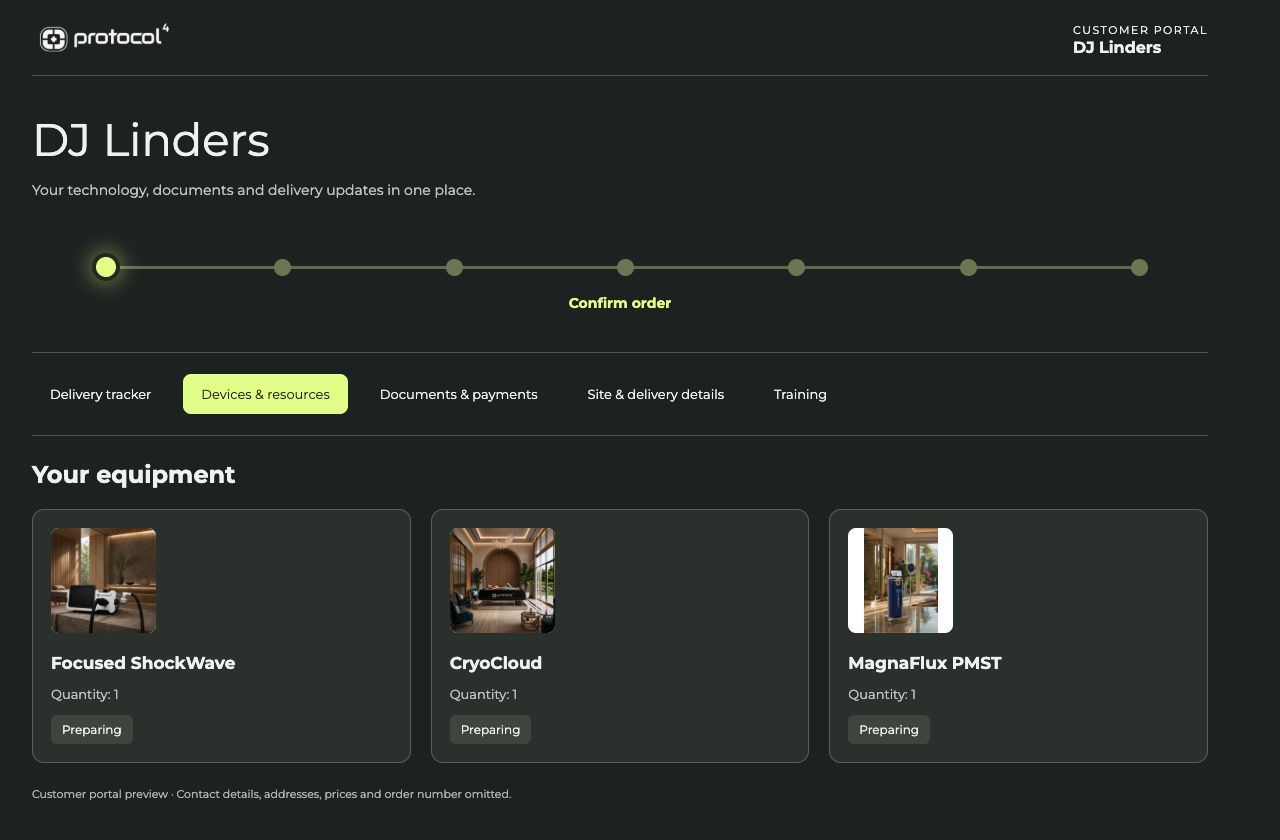Open the Focused ShockWave device image
1280x840 pixels.
point(103,580)
